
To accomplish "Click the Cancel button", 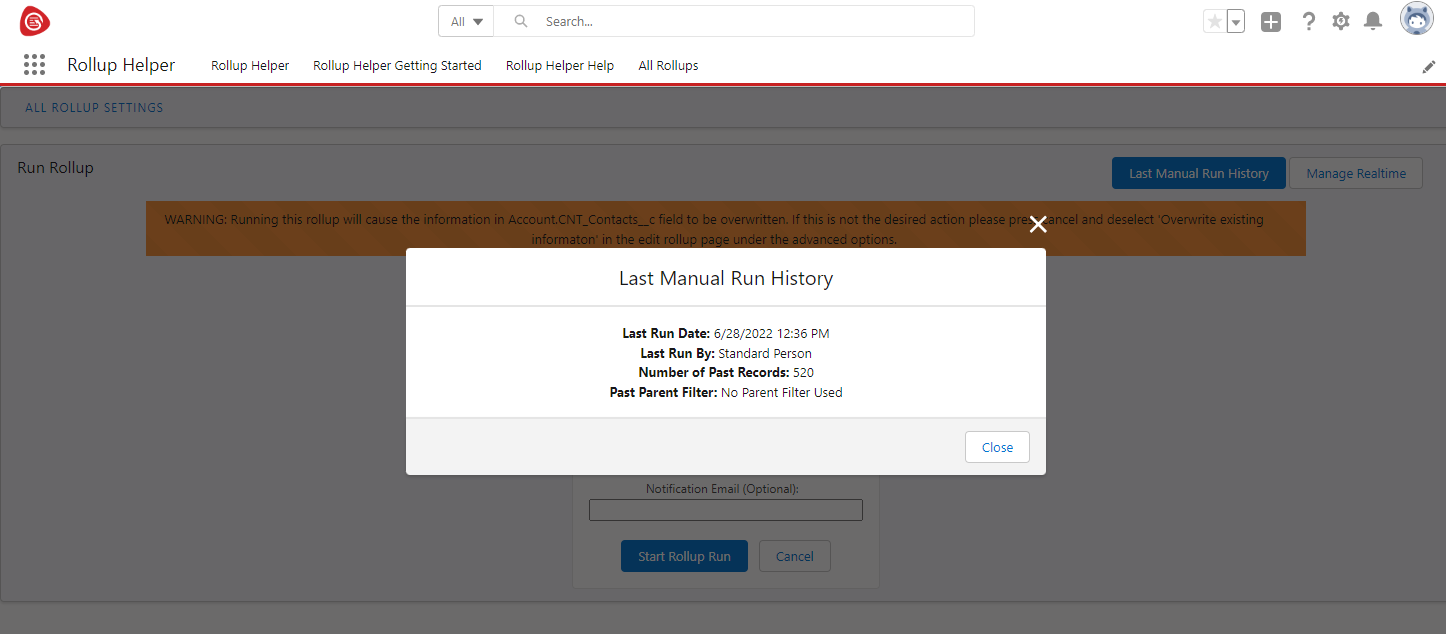I will tap(795, 556).
